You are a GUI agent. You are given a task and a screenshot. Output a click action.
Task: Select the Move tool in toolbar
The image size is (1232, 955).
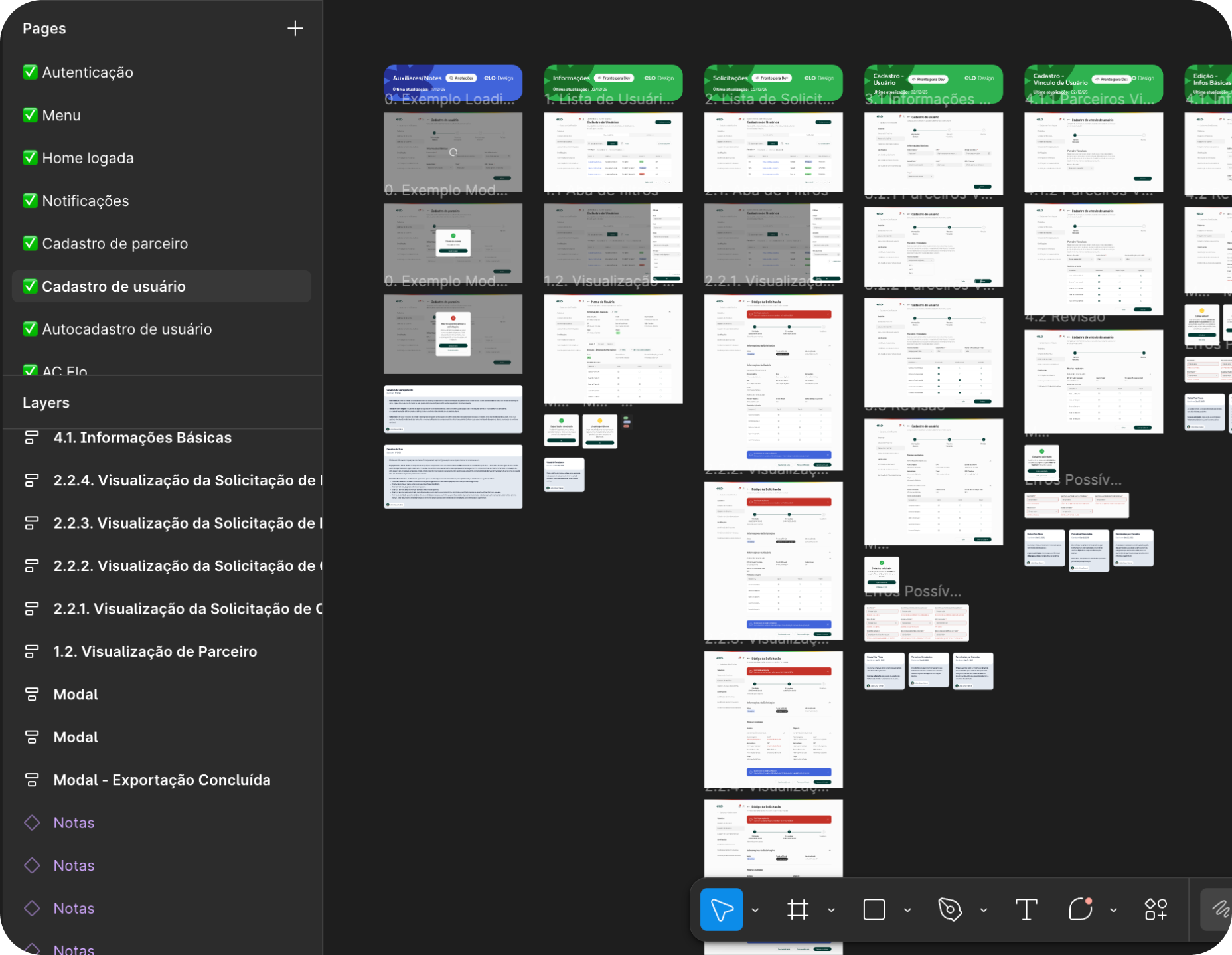(x=722, y=909)
